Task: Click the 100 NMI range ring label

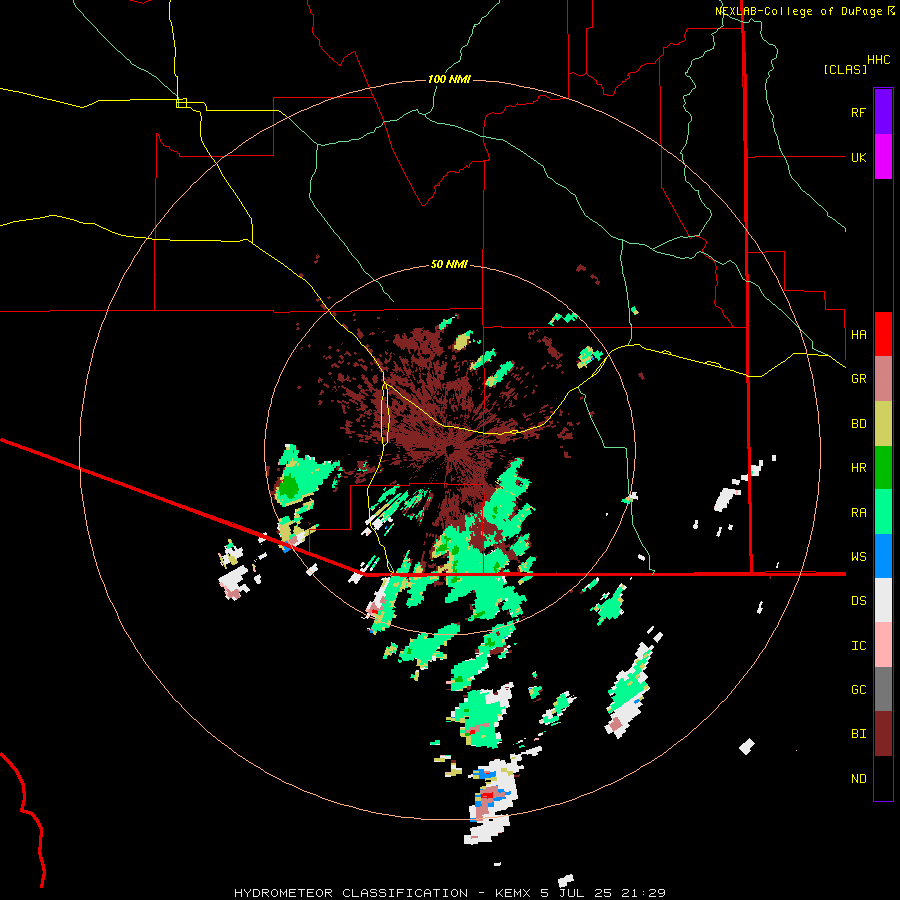Action: (449, 79)
